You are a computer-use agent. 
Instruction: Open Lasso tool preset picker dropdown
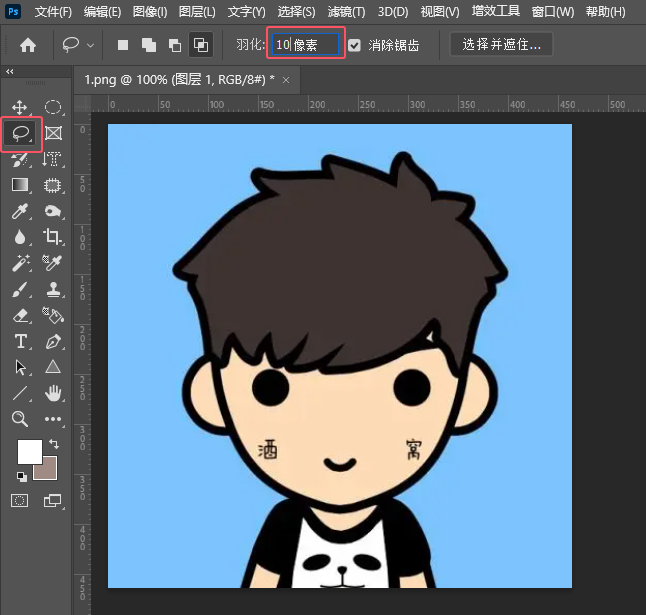[x=91, y=45]
